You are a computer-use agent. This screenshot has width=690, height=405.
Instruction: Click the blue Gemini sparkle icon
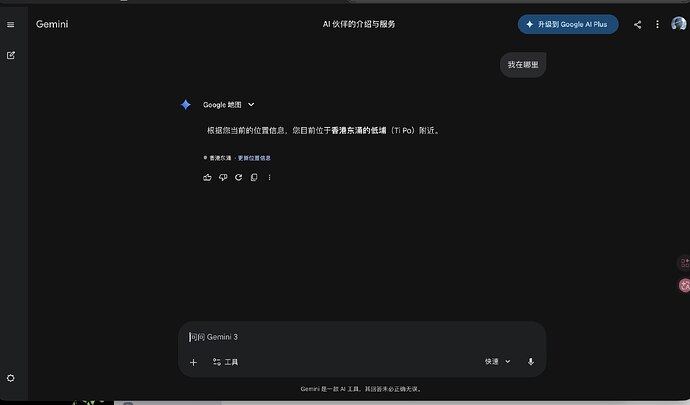186,105
